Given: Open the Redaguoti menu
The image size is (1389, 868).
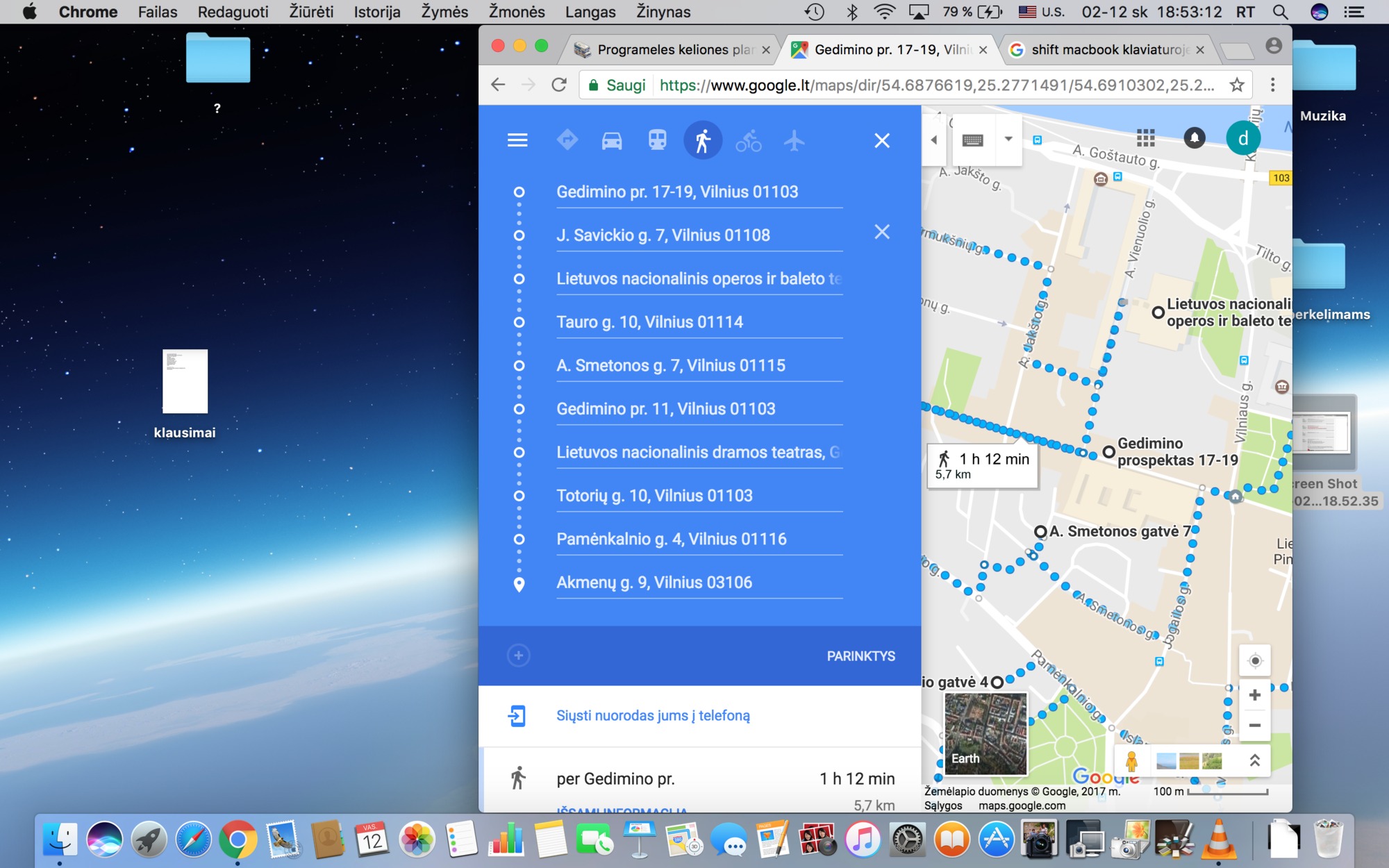Looking at the screenshot, I should [x=233, y=12].
